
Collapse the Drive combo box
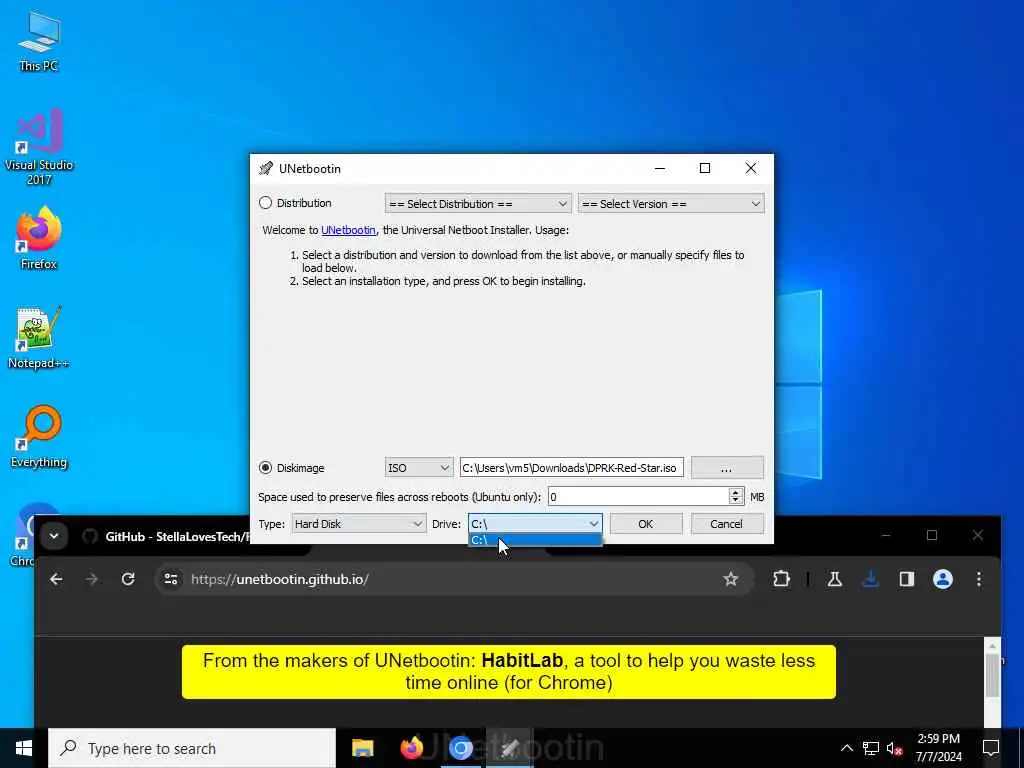[593, 524]
